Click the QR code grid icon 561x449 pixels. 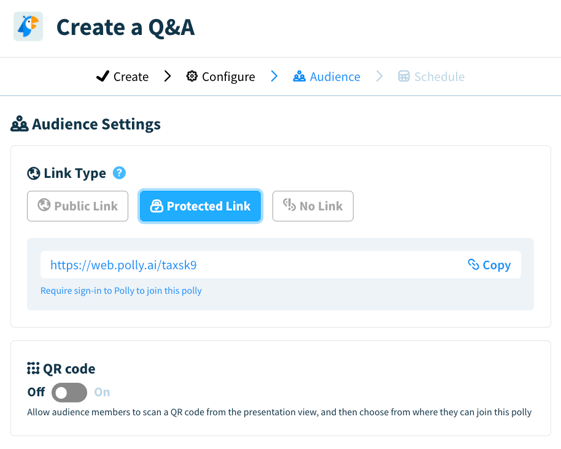coord(33,368)
